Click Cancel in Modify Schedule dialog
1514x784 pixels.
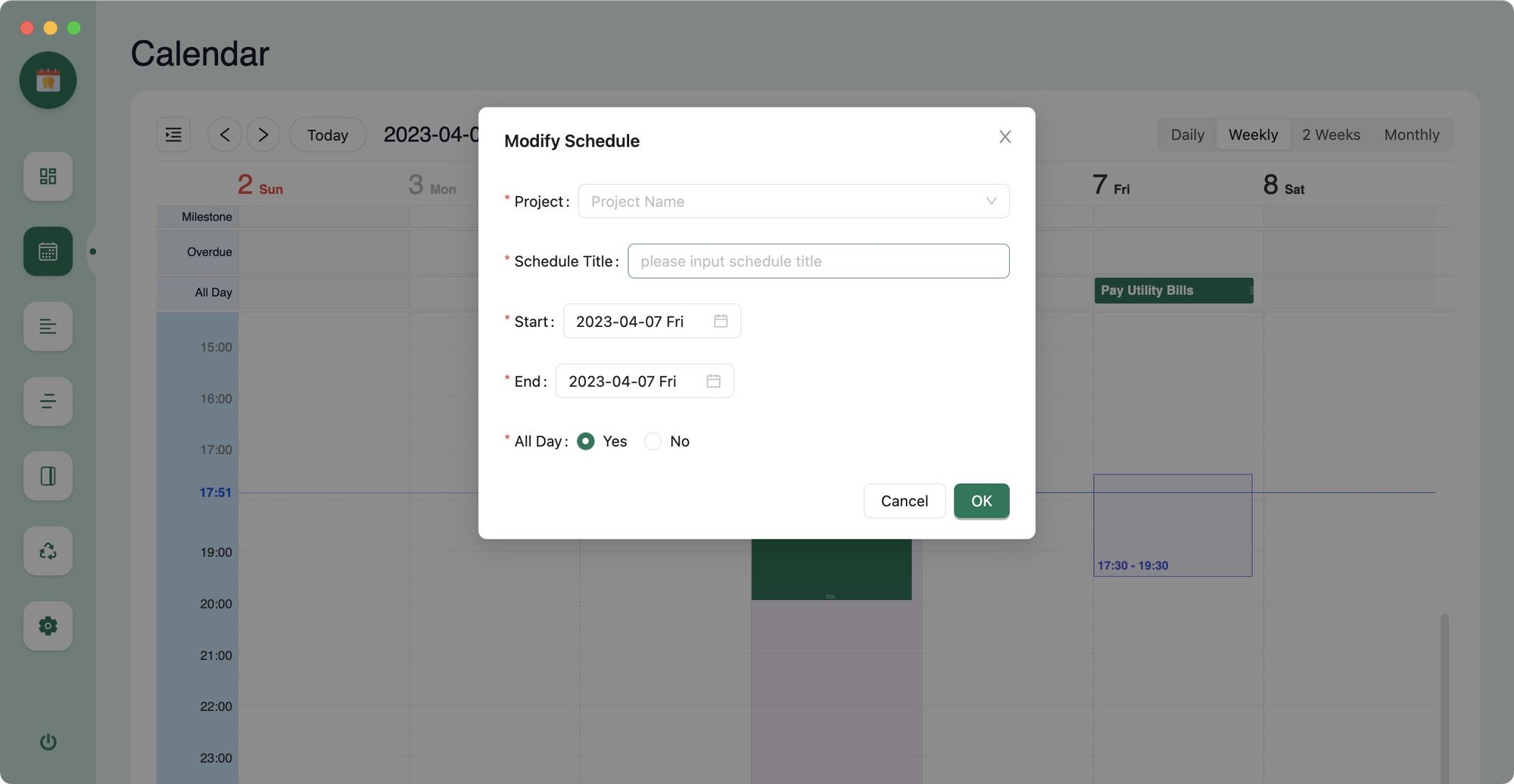904,501
